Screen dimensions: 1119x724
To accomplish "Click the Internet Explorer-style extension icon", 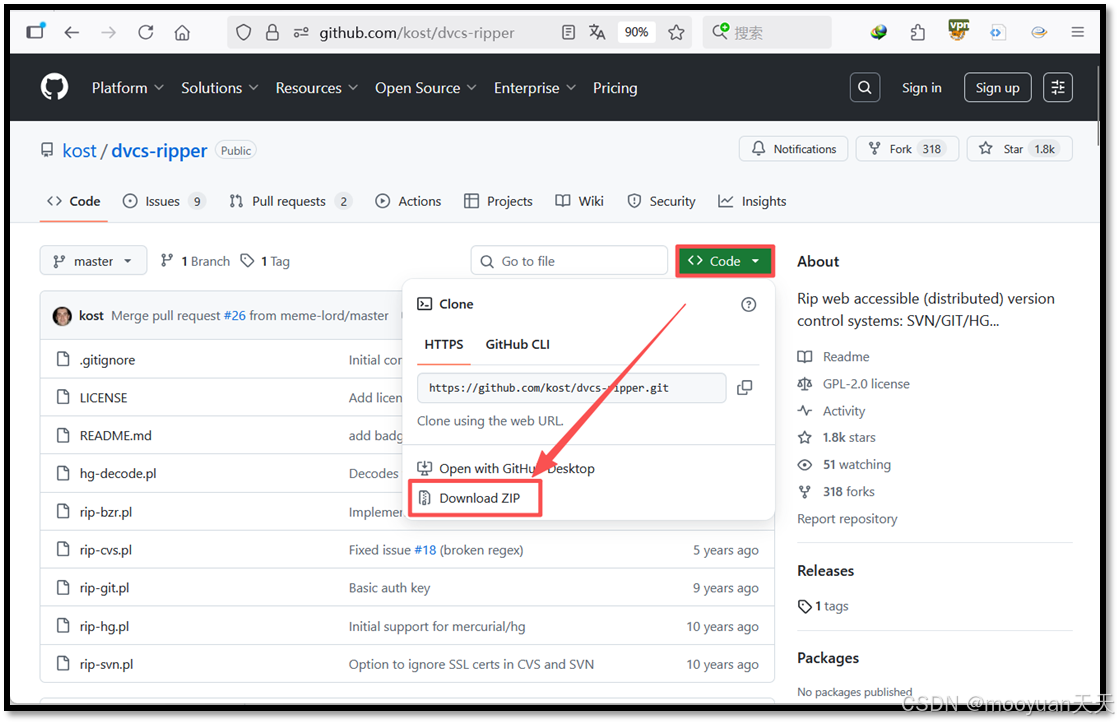I will 1039,32.
